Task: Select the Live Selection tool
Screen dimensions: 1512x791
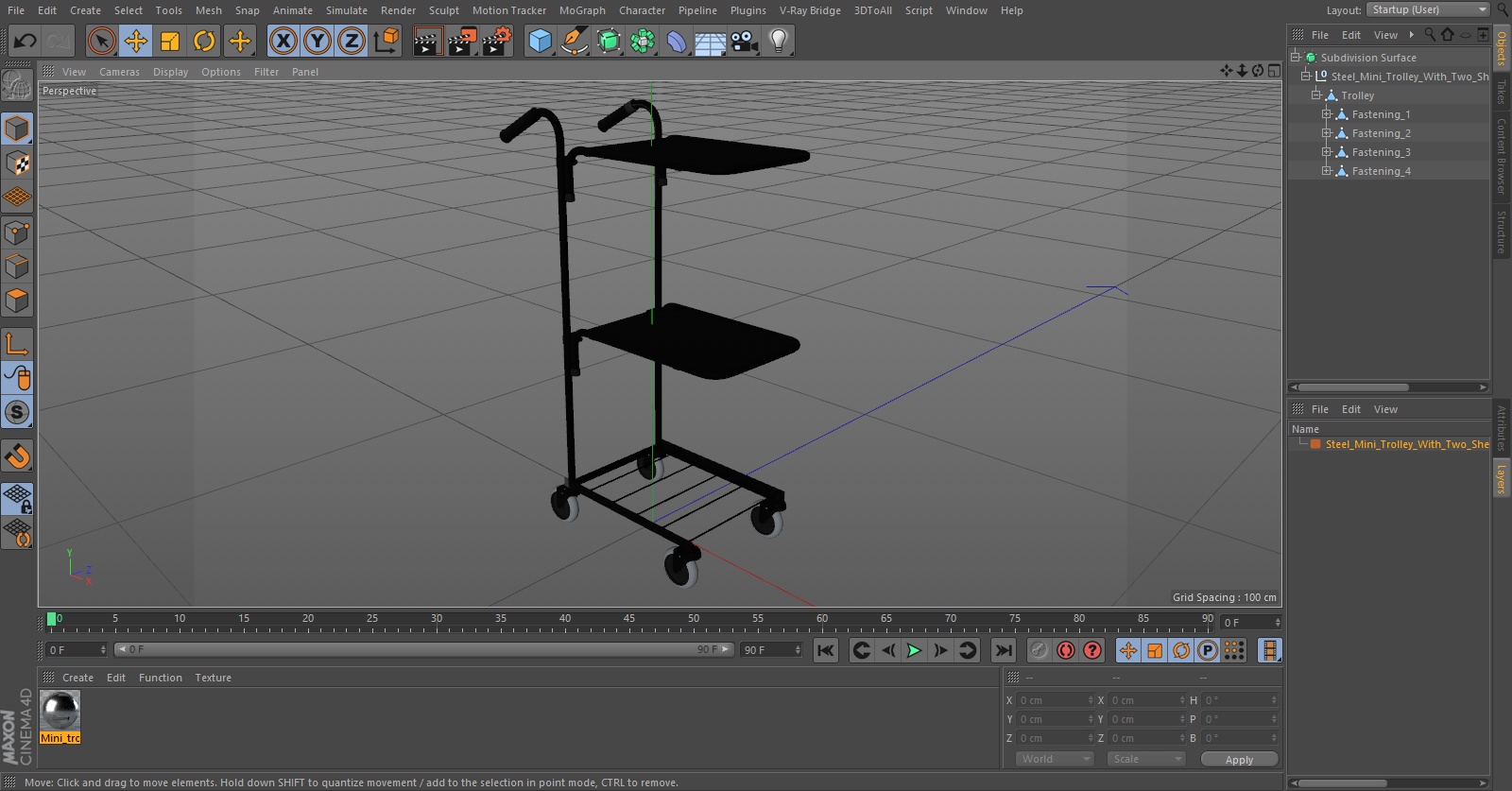Action: pos(101,41)
